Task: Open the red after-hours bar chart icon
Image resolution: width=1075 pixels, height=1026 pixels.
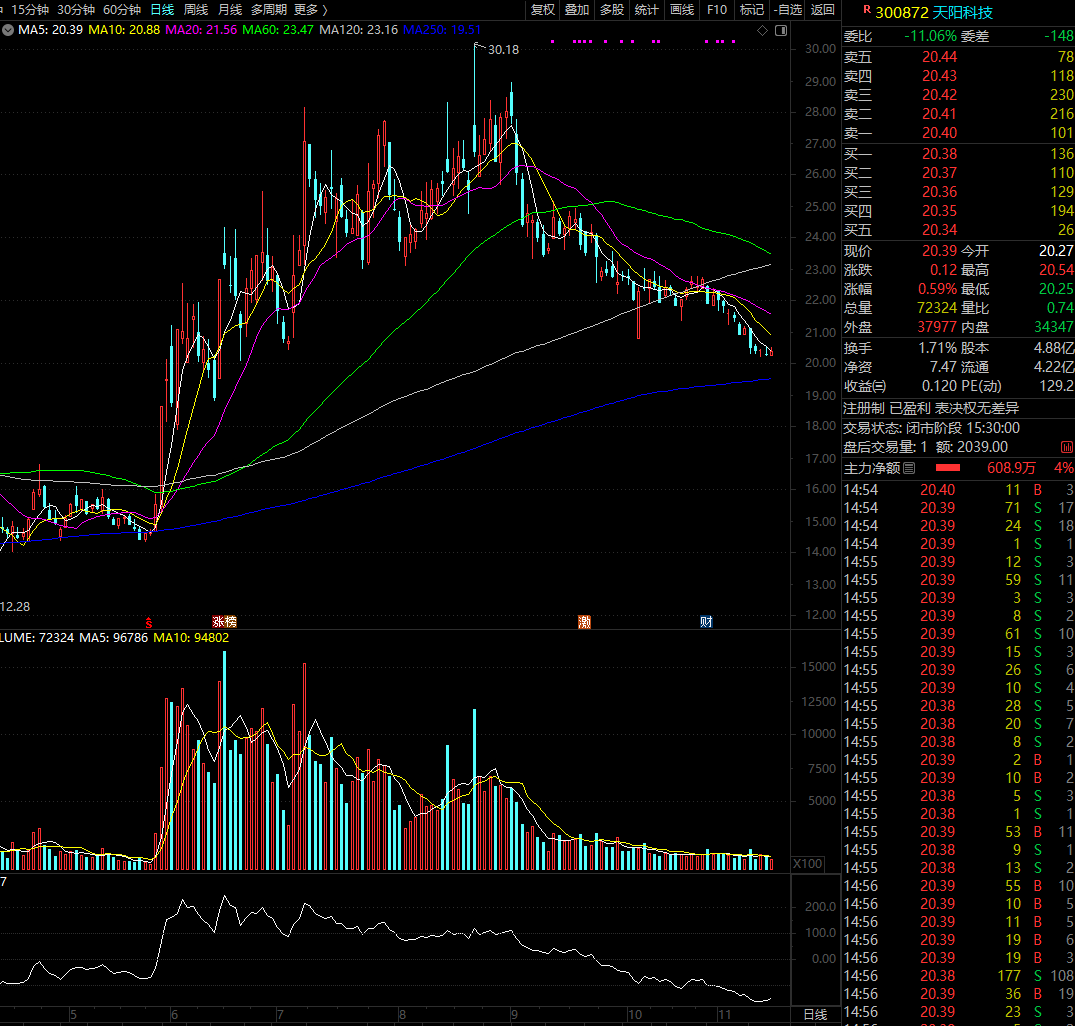Action: pos(1067,447)
